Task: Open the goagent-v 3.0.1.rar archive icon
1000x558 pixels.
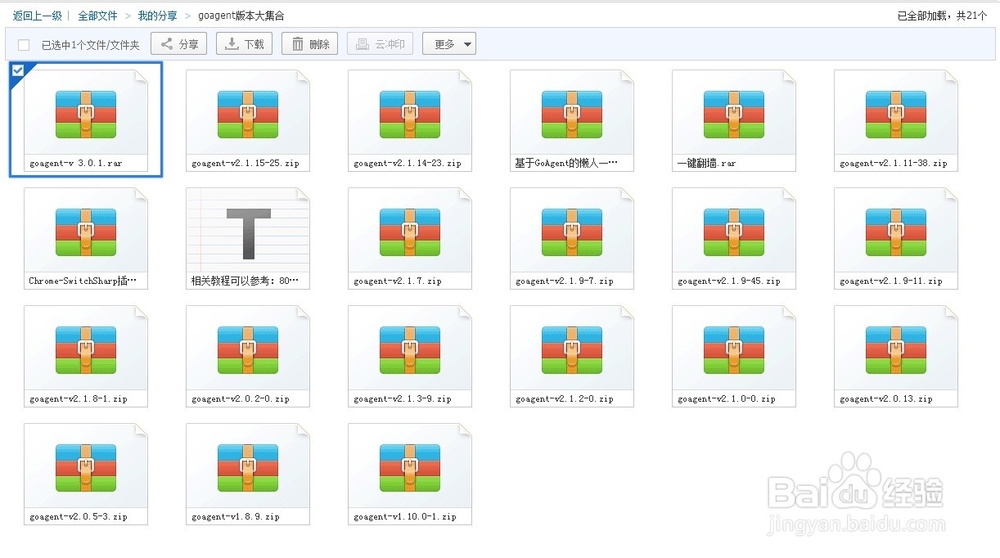Action: tap(85, 115)
